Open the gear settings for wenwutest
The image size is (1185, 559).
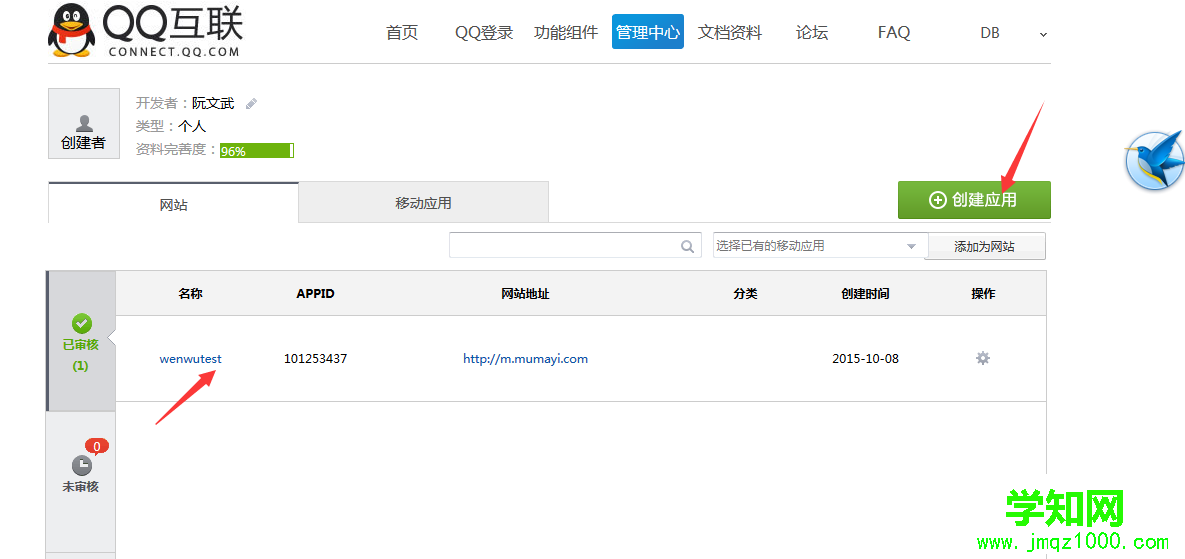click(982, 358)
